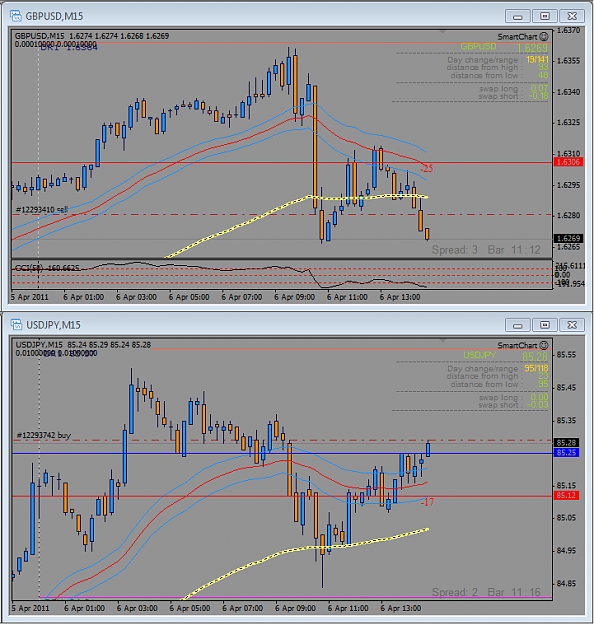
Task: Click the 1.6340 price scale label
Action: click(568, 92)
